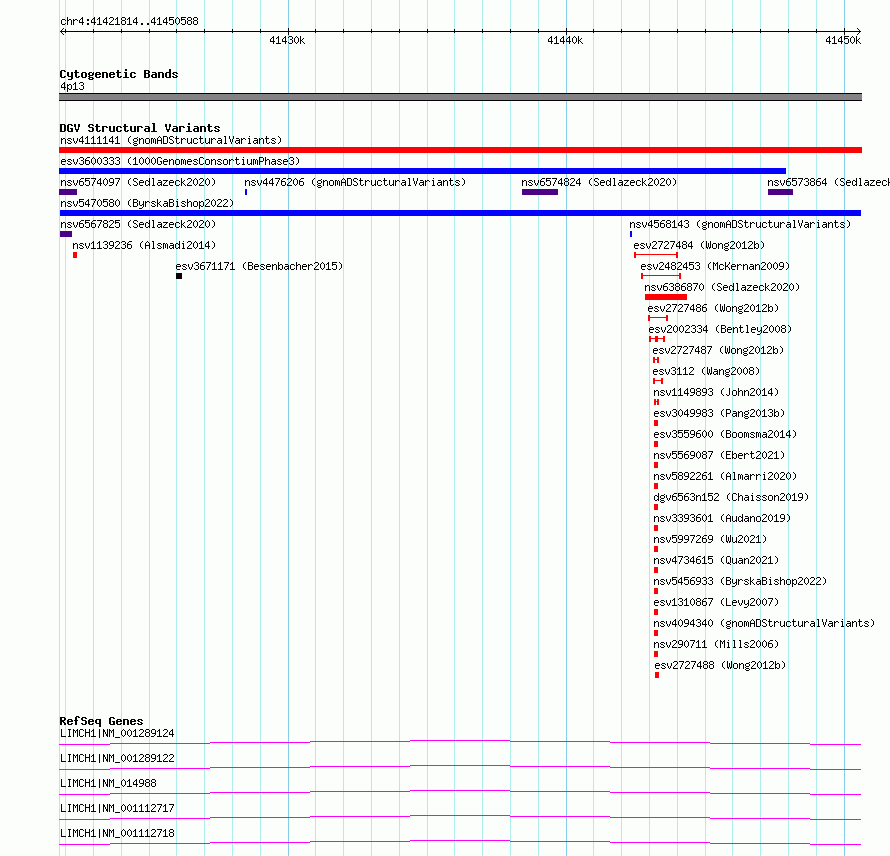The height and width of the screenshot is (856, 890).
Task: Click nsv4568143 gnomADStructuralVariants label
Action: click(740, 224)
